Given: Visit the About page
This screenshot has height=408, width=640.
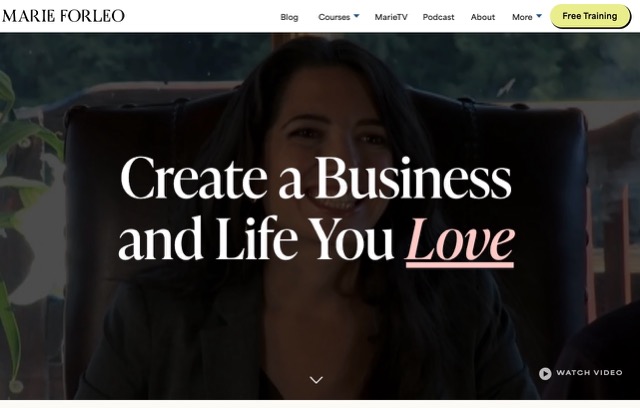Looking at the screenshot, I should pyautogui.click(x=482, y=17).
